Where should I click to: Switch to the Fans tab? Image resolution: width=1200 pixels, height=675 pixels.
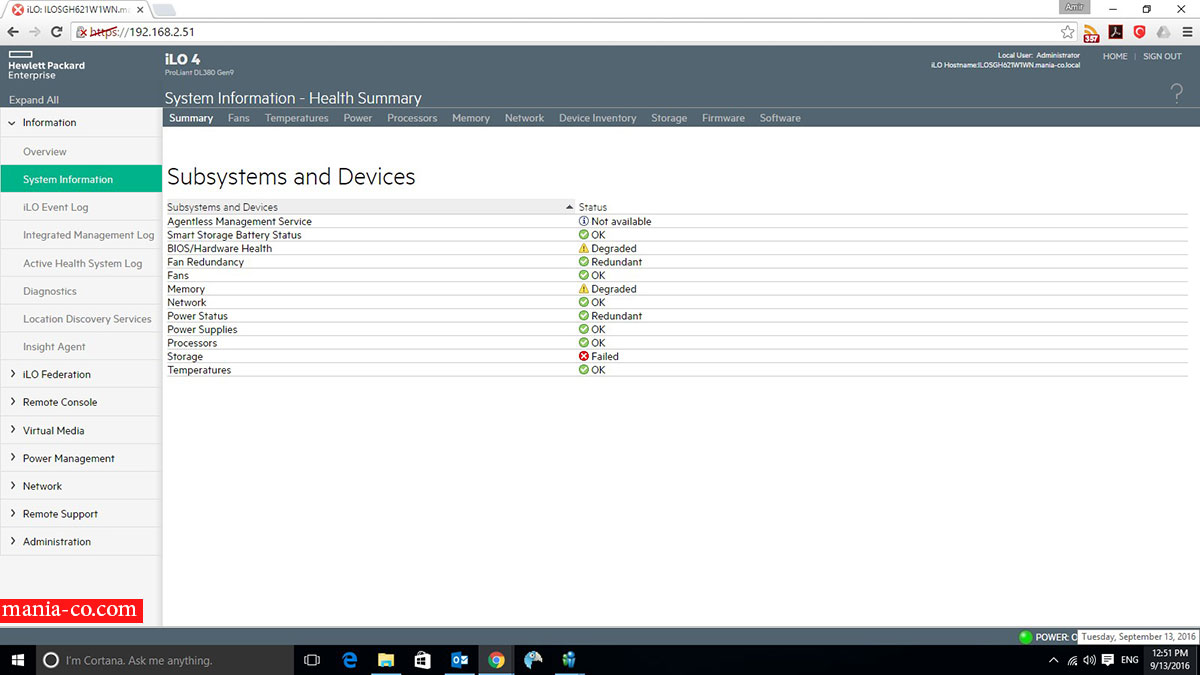point(239,118)
